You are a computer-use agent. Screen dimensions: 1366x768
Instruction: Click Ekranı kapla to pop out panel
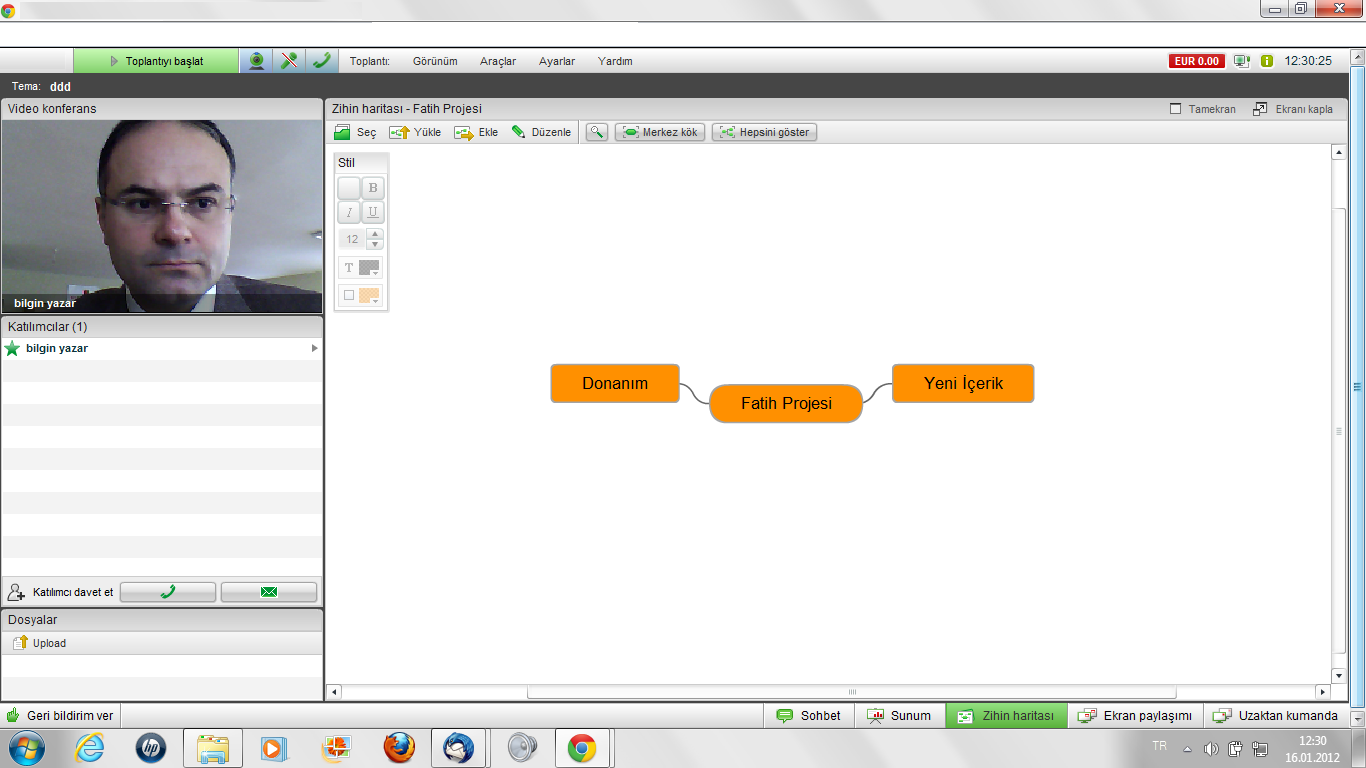coord(1293,109)
